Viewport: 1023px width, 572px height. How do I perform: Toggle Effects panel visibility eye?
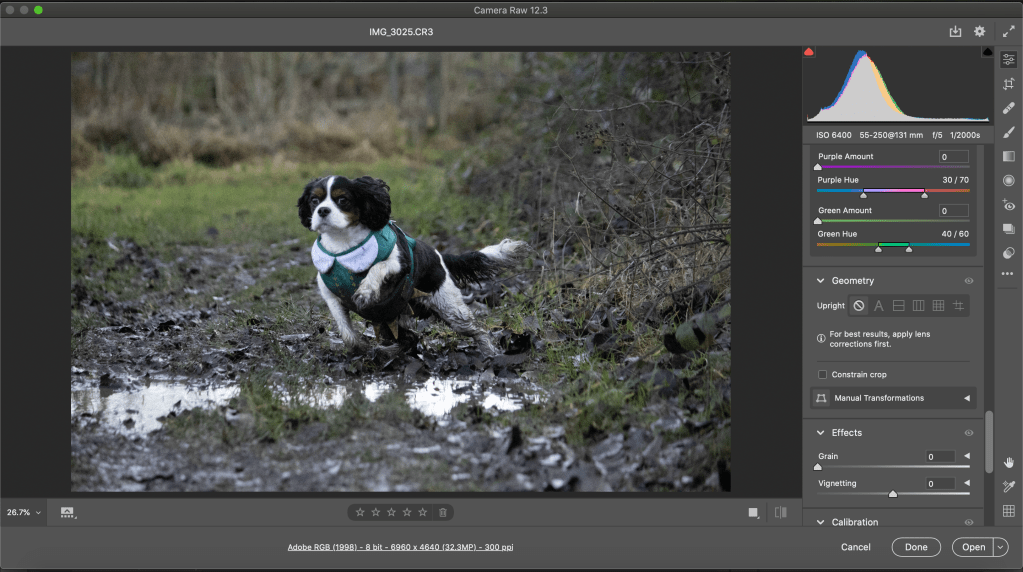[968, 433]
